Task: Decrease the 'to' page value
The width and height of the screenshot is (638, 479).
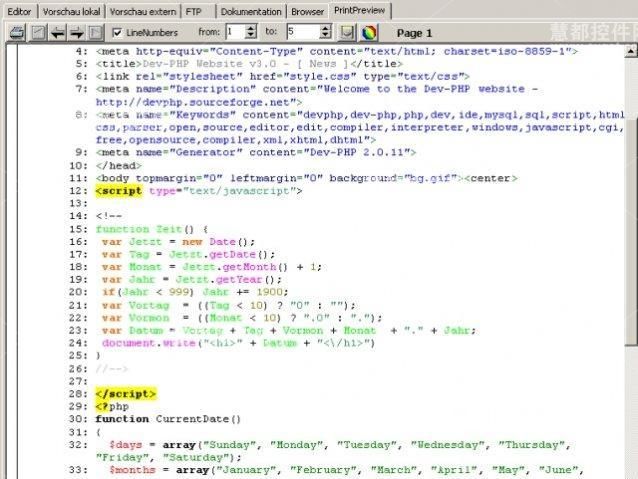Action: [326, 36]
